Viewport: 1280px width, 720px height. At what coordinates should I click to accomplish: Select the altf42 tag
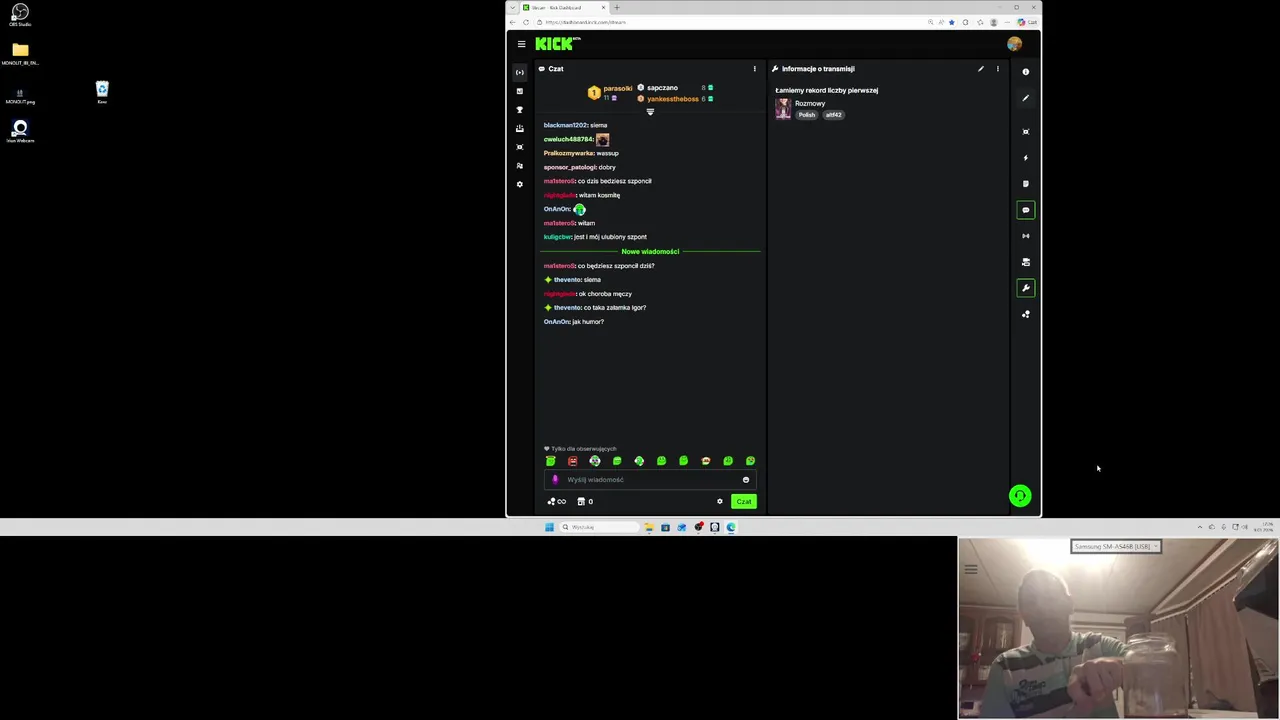(x=833, y=115)
